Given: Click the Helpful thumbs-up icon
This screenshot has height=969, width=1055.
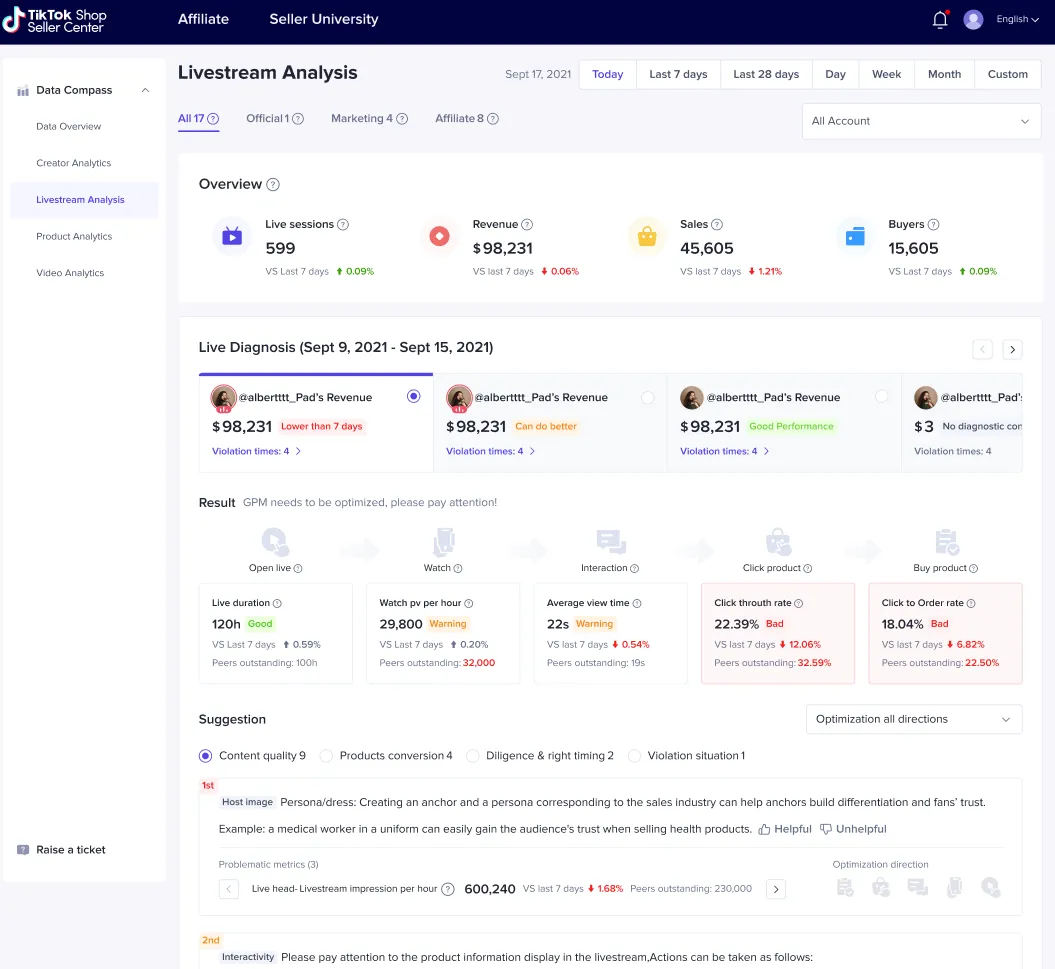Looking at the screenshot, I should click(x=764, y=829).
